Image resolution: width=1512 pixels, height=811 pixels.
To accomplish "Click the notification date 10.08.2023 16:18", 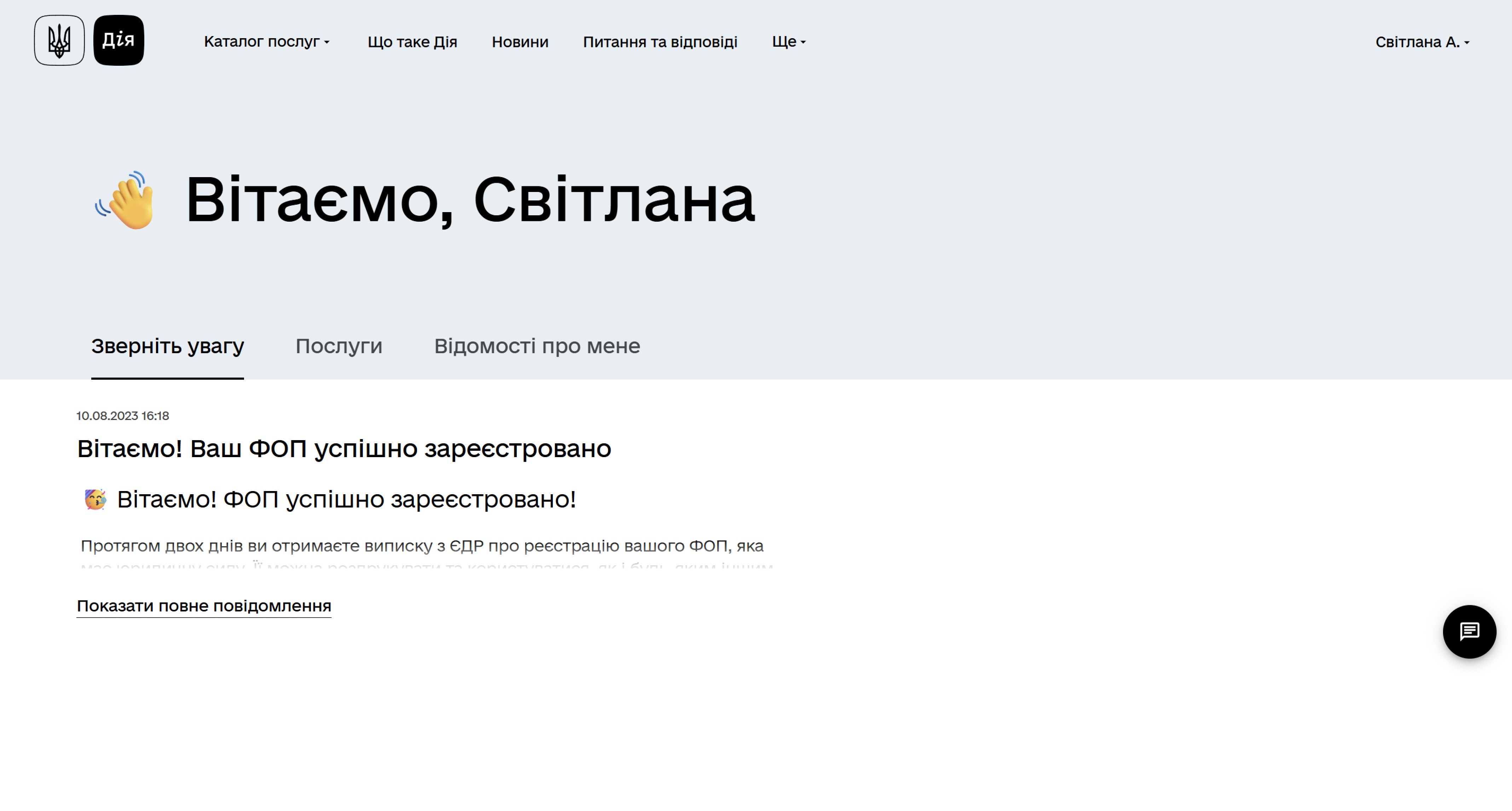I will [x=123, y=415].
